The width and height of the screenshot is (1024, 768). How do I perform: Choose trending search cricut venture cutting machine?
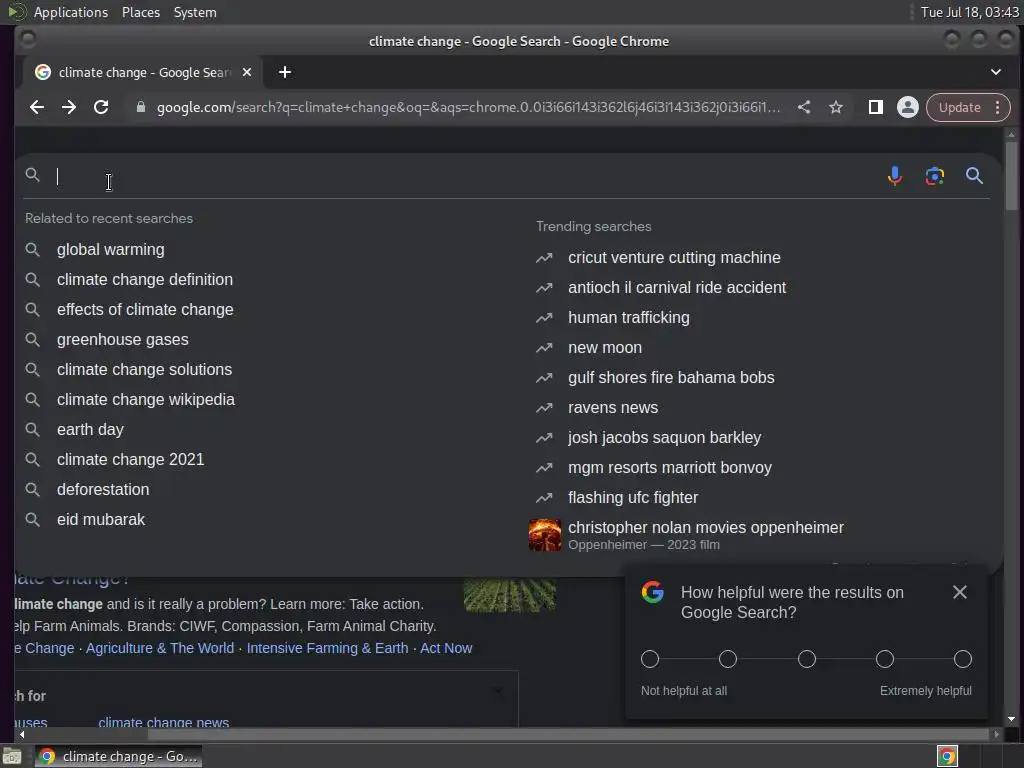(x=674, y=257)
